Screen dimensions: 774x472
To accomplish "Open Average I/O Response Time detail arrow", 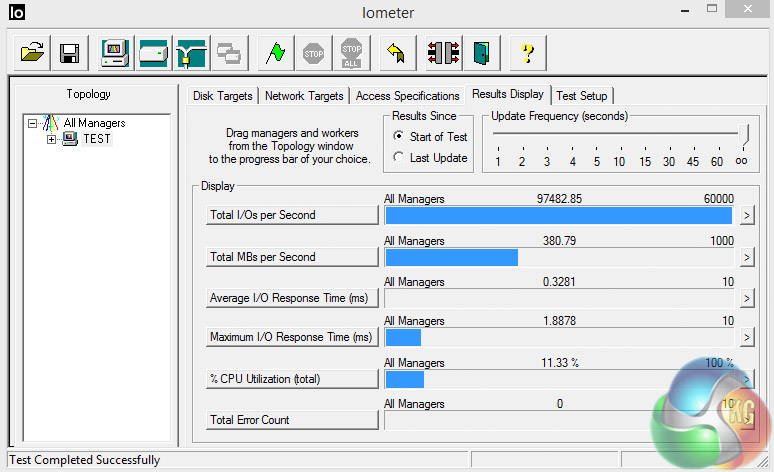I will coord(747,298).
